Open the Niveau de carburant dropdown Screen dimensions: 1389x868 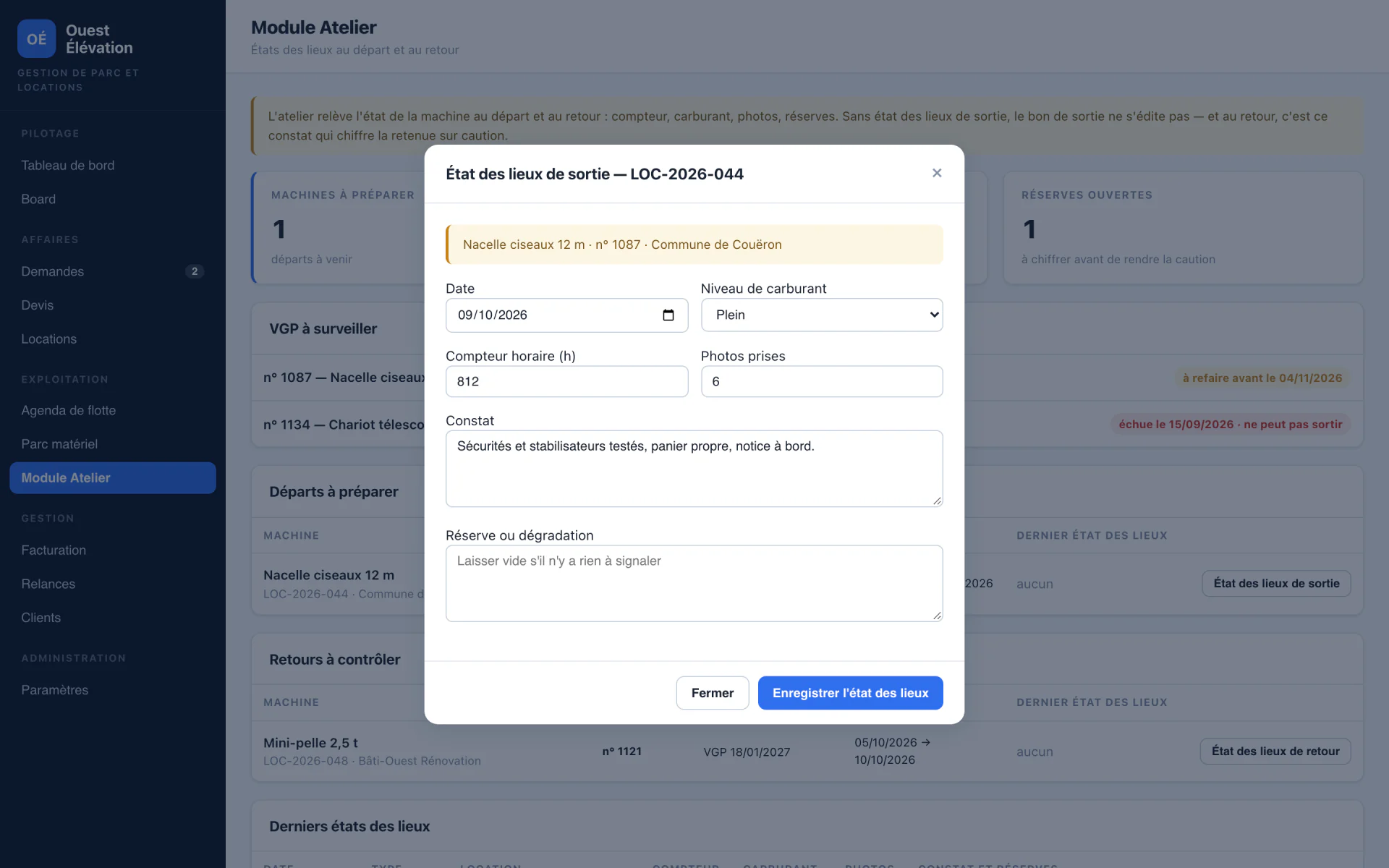822,315
